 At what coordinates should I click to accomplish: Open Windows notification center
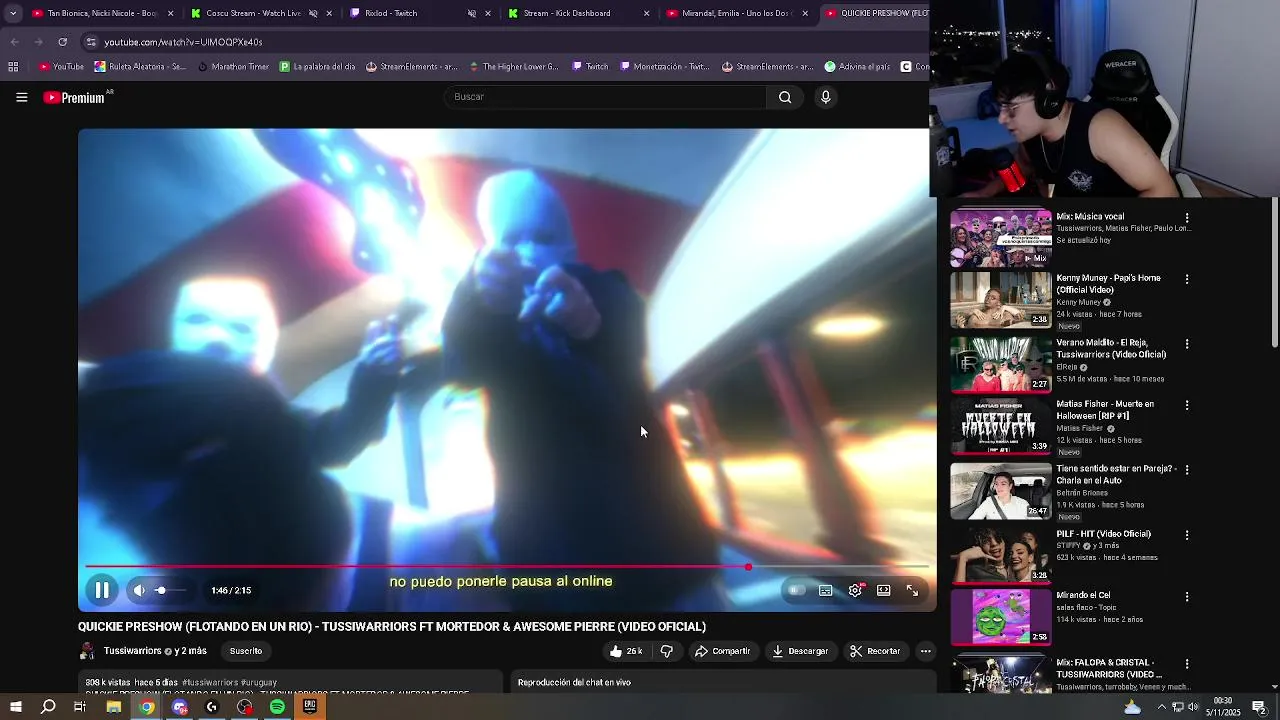pos(1259,707)
